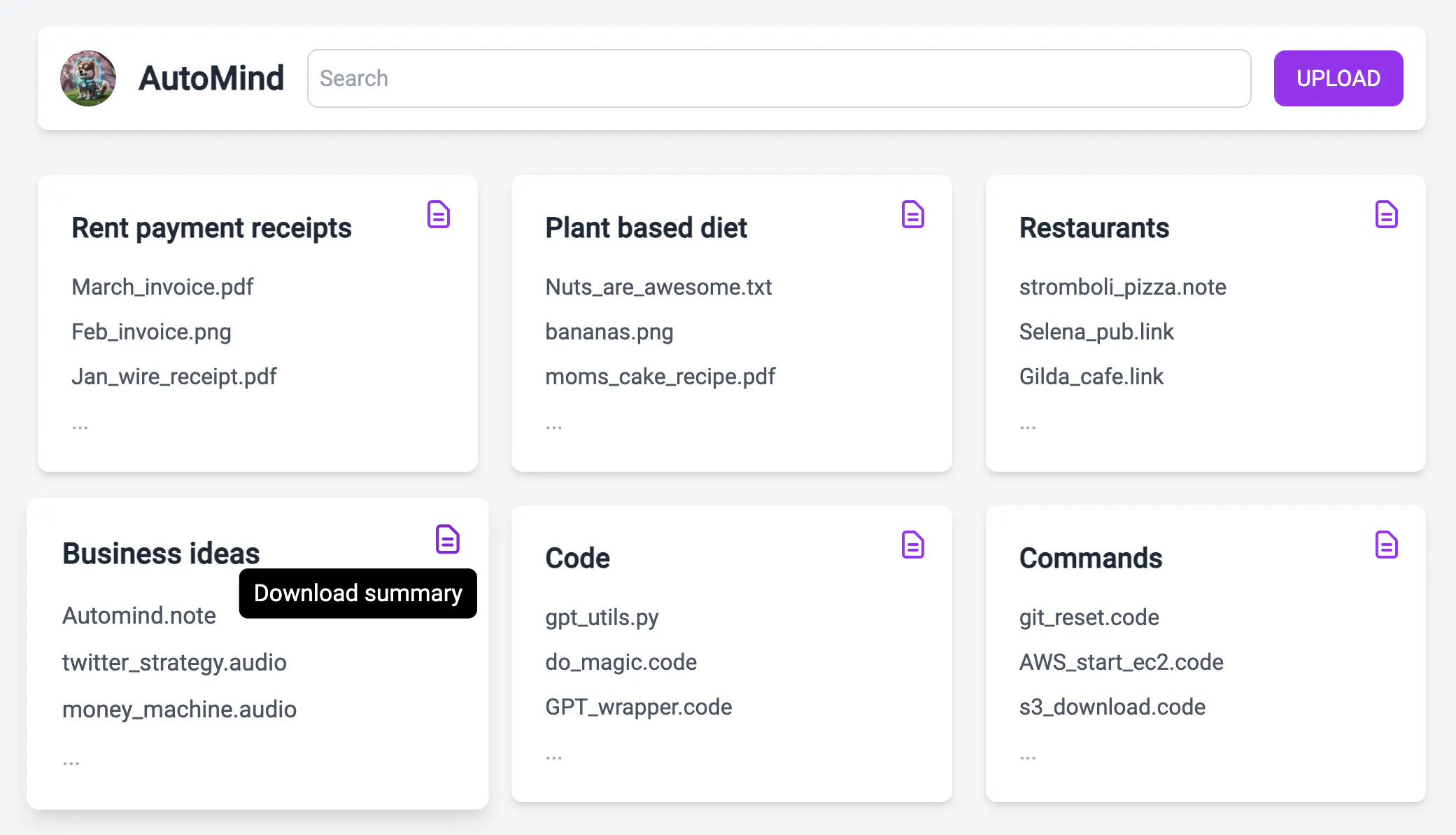Open Gilda_cafe.link
The height and width of the screenshot is (835, 1456).
(1091, 377)
